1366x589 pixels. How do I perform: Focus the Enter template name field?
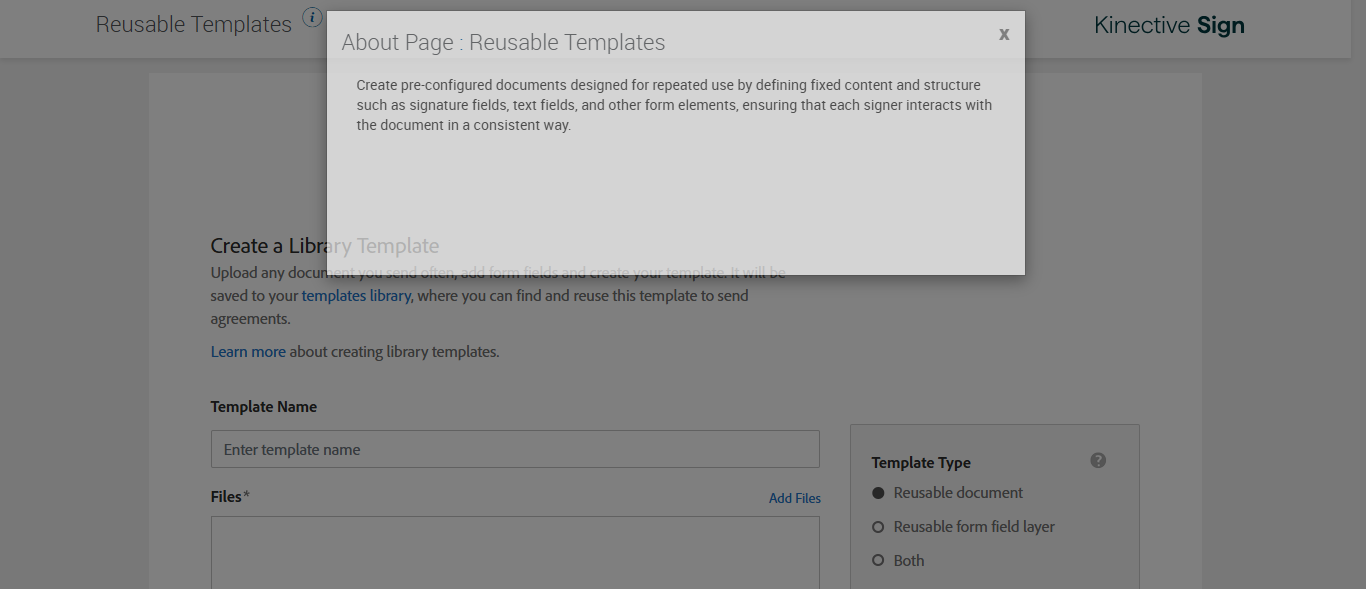tap(515, 450)
